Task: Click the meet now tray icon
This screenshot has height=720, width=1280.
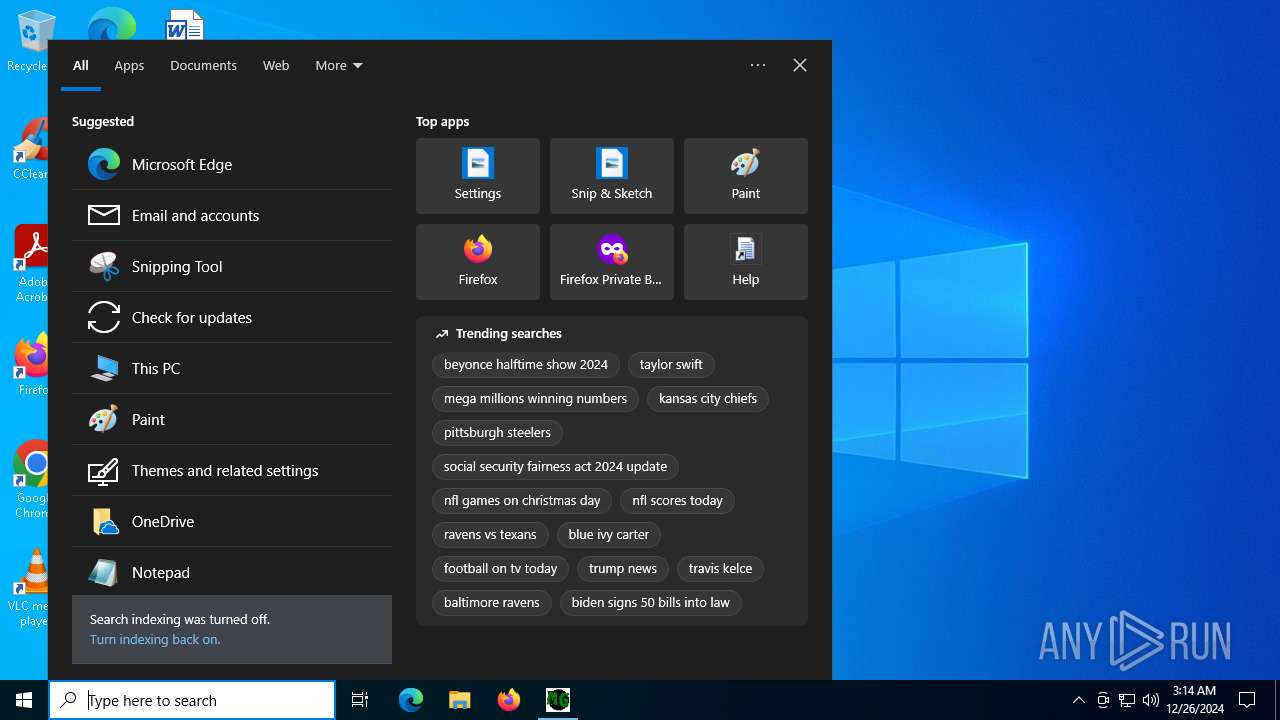Action: [x=1103, y=700]
